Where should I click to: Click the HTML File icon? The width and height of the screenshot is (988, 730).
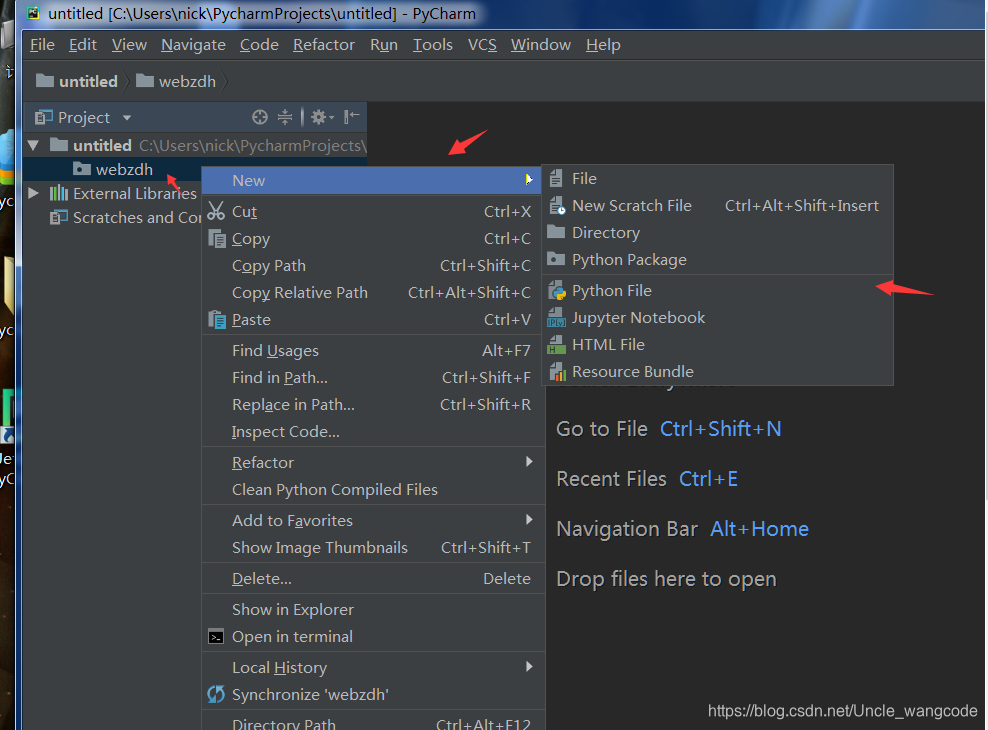(556, 345)
